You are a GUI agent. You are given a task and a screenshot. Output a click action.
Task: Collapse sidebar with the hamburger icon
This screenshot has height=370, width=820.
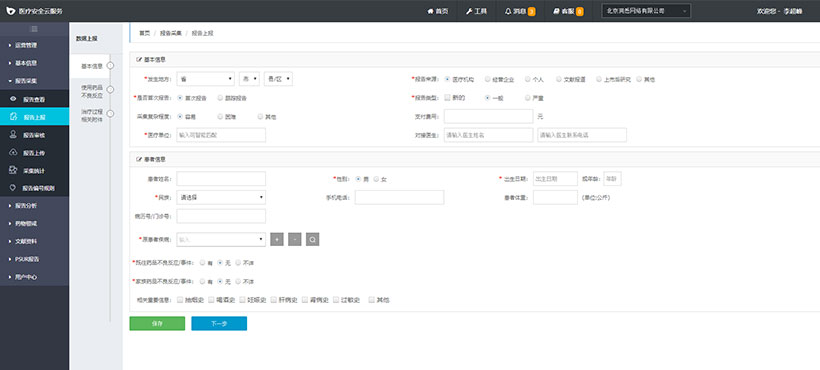35,29
